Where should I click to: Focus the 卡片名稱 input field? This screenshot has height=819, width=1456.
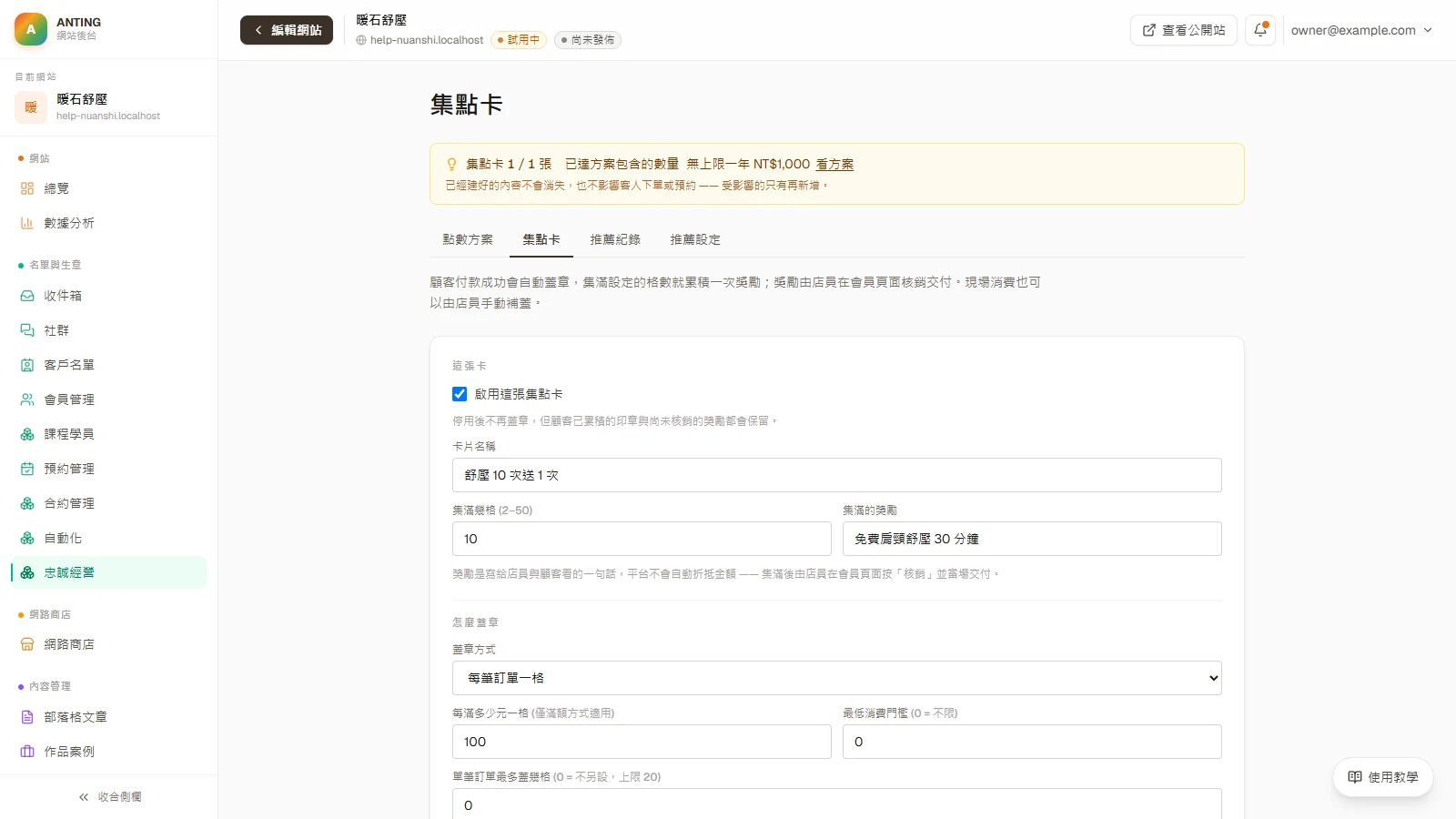(837, 475)
